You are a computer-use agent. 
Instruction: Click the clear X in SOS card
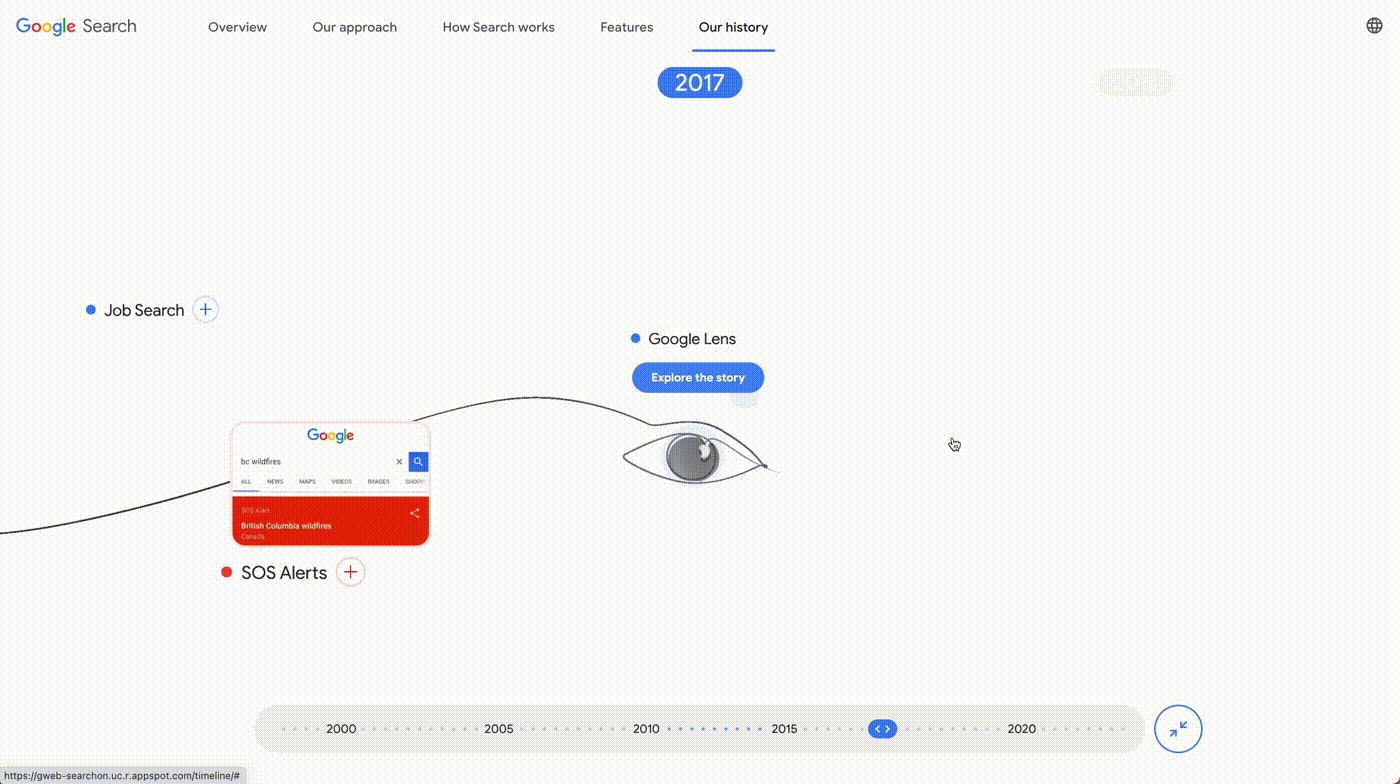pos(399,462)
